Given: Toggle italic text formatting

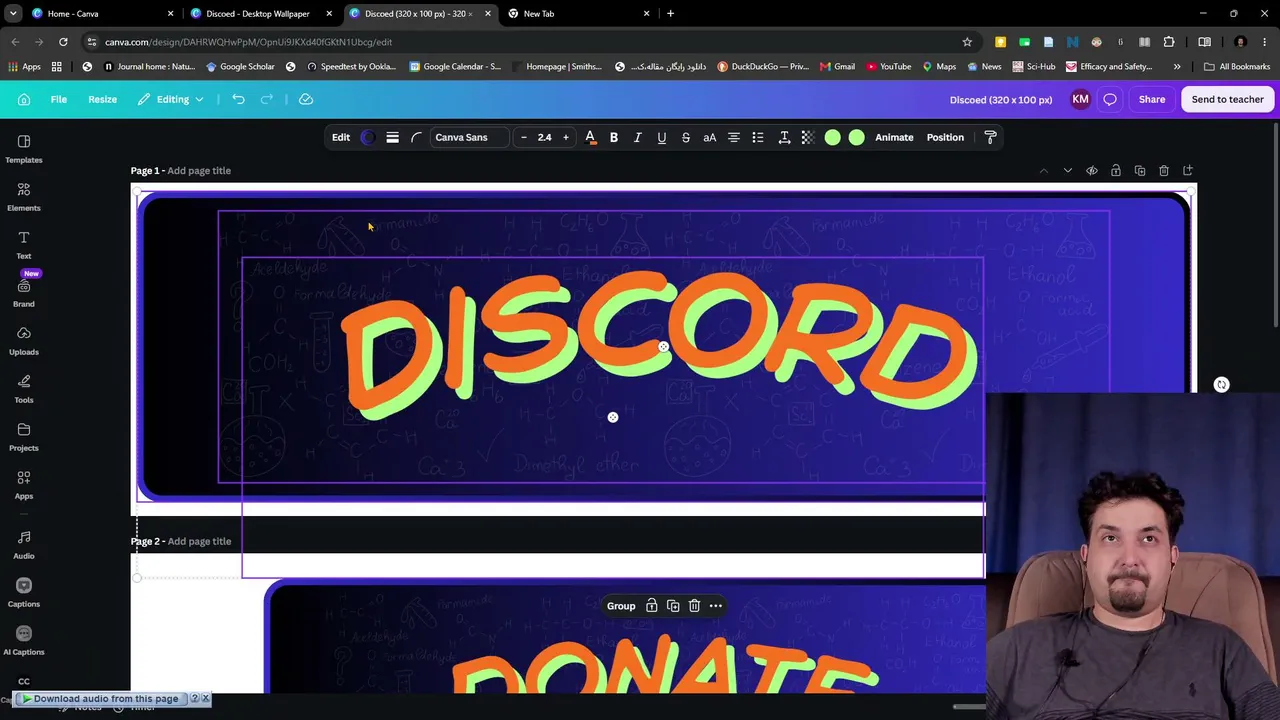Looking at the screenshot, I should click(x=638, y=137).
